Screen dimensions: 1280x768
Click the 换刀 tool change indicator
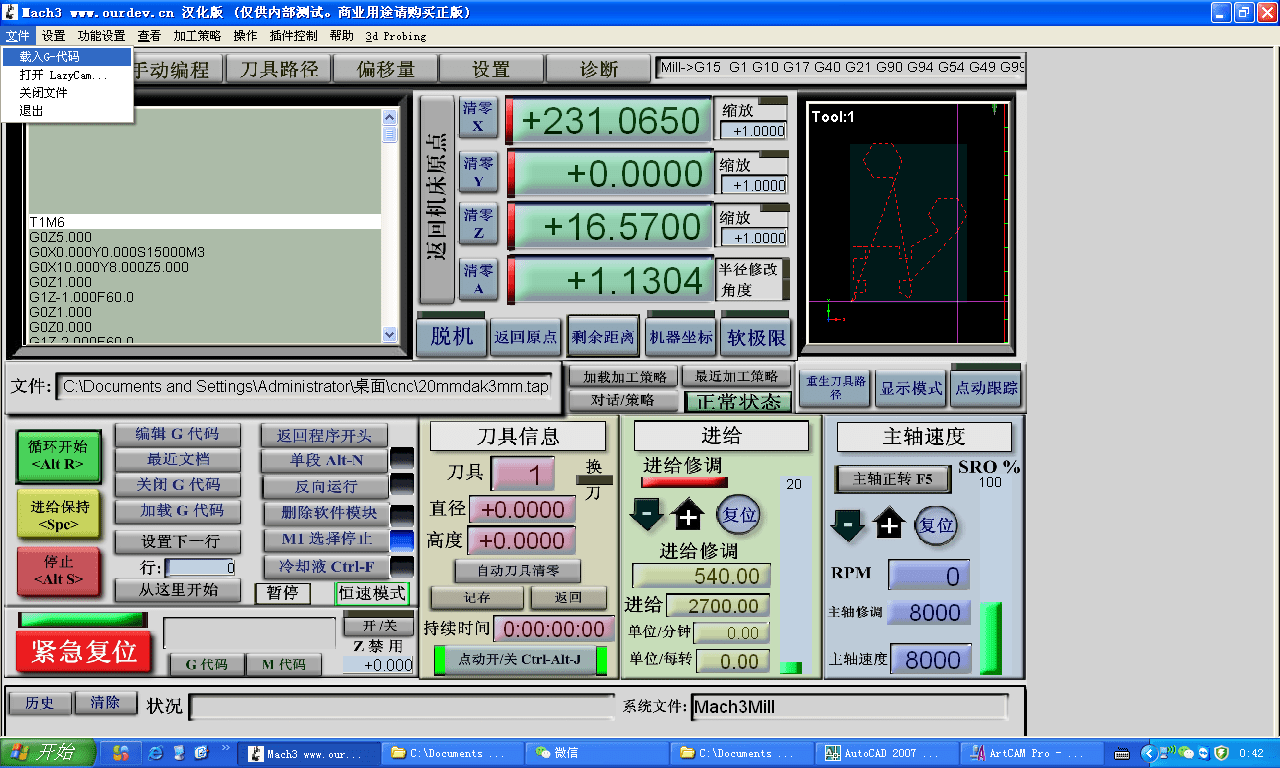tap(593, 479)
